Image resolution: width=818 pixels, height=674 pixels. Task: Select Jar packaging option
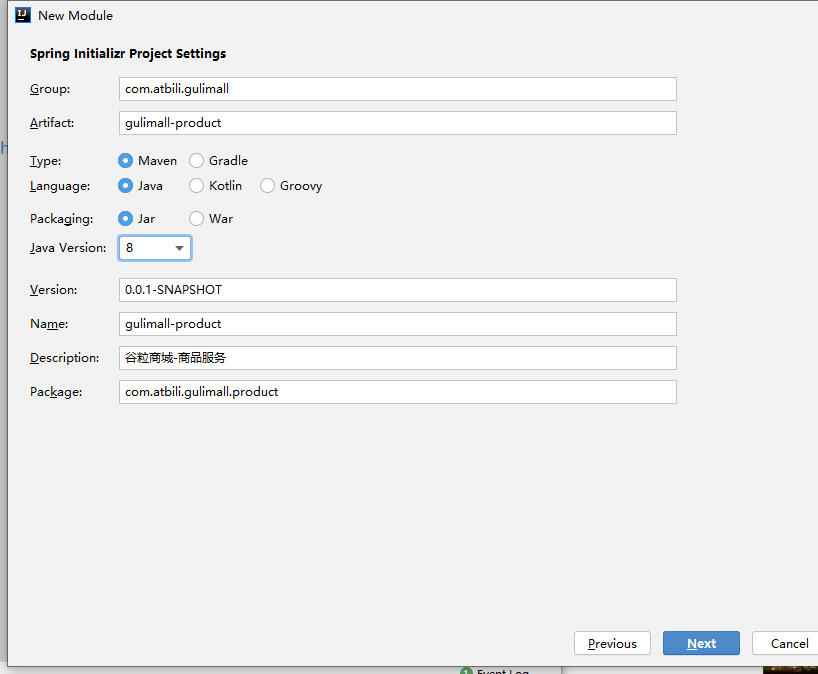[125, 219]
